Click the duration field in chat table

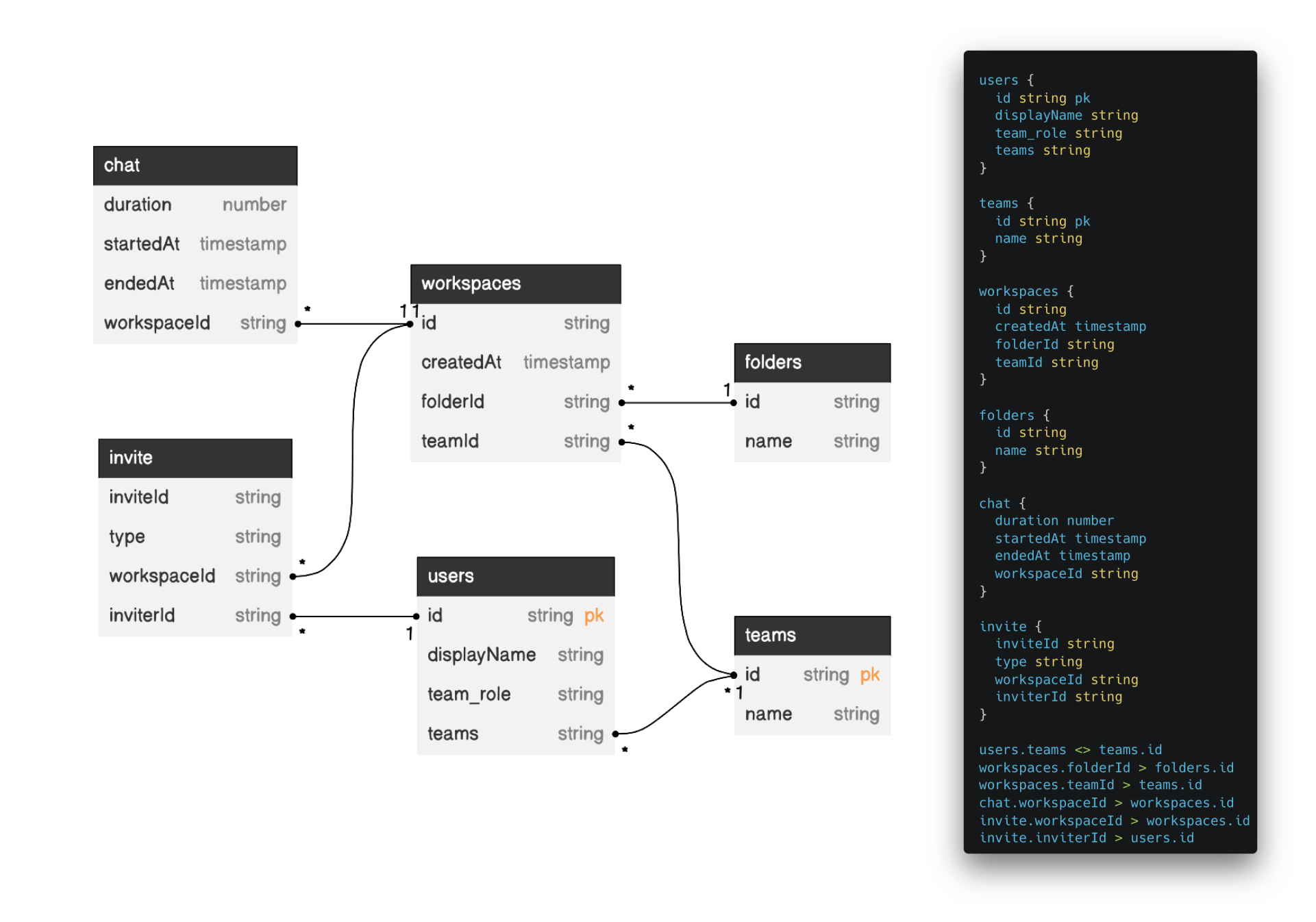(x=137, y=203)
